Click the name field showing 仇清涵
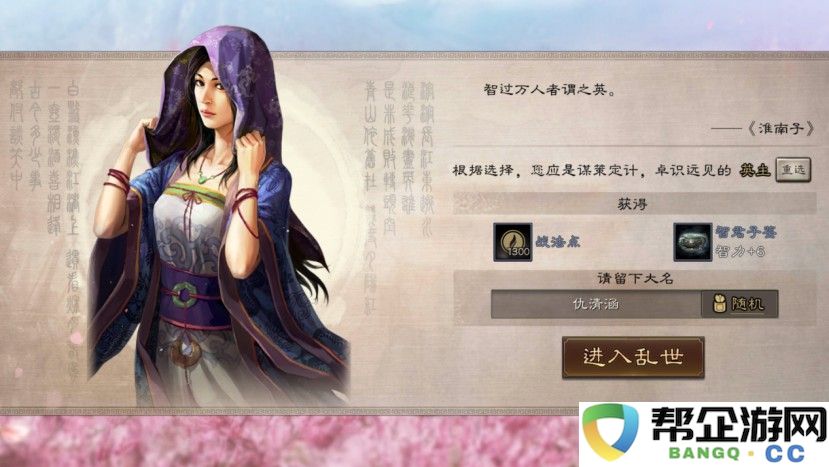The image size is (829, 467). tap(596, 304)
